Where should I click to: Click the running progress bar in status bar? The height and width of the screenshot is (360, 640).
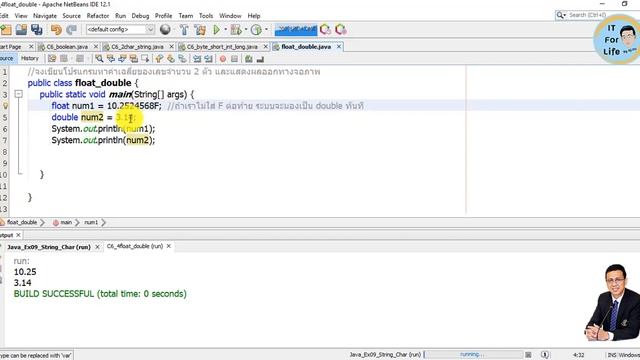(x=473, y=355)
